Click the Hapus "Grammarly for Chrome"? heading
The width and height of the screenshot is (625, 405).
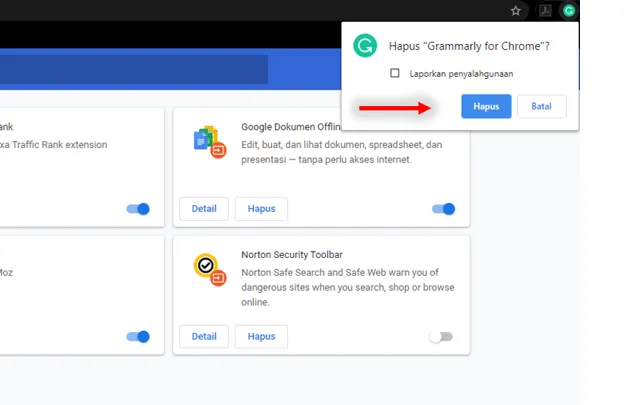469,46
